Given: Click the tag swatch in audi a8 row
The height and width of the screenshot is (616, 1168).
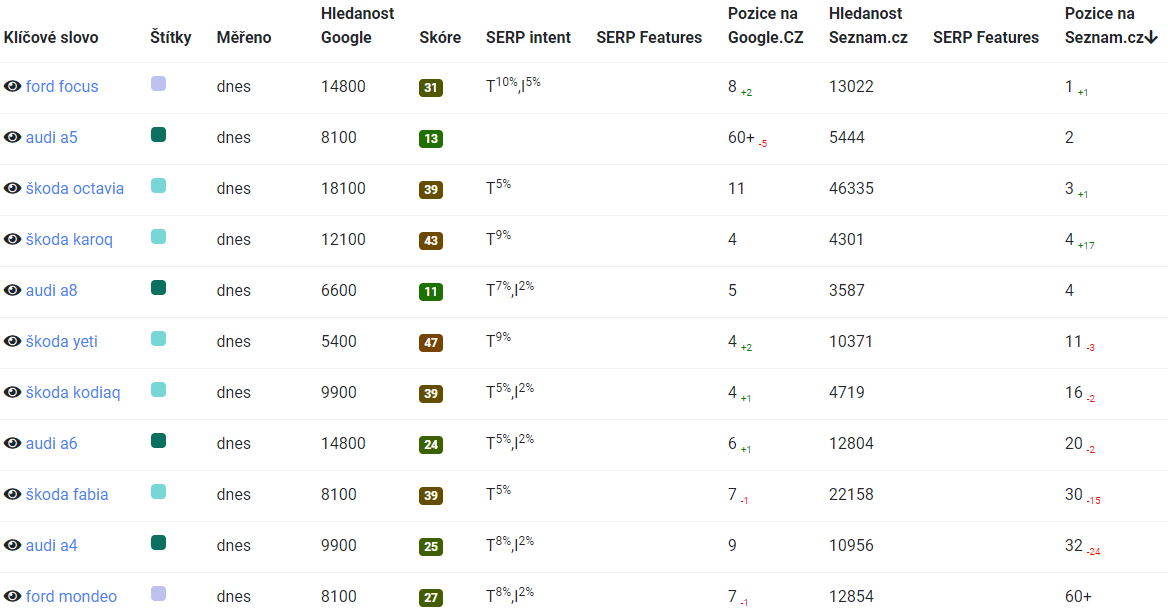Looking at the screenshot, I should click(x=159, y=288).
